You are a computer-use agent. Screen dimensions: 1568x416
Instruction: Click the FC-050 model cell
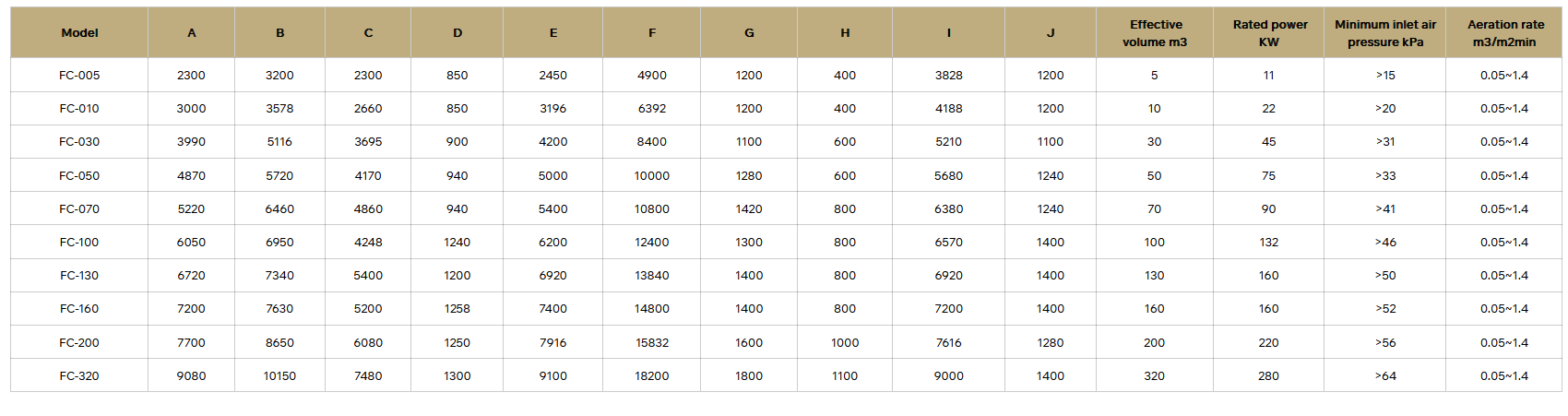point(79,176)
